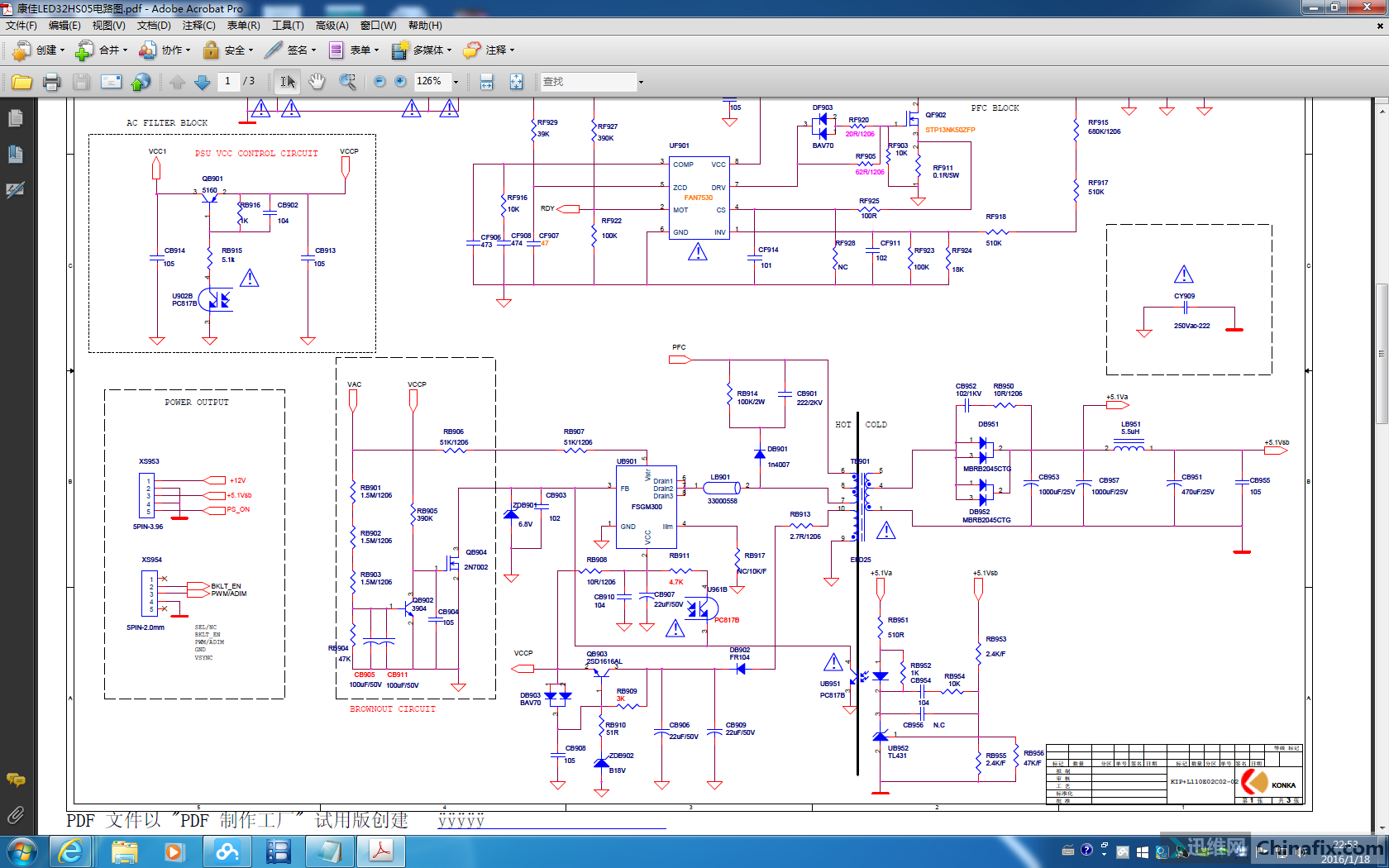Open a file with the folder icon

(x=21, y=82)
